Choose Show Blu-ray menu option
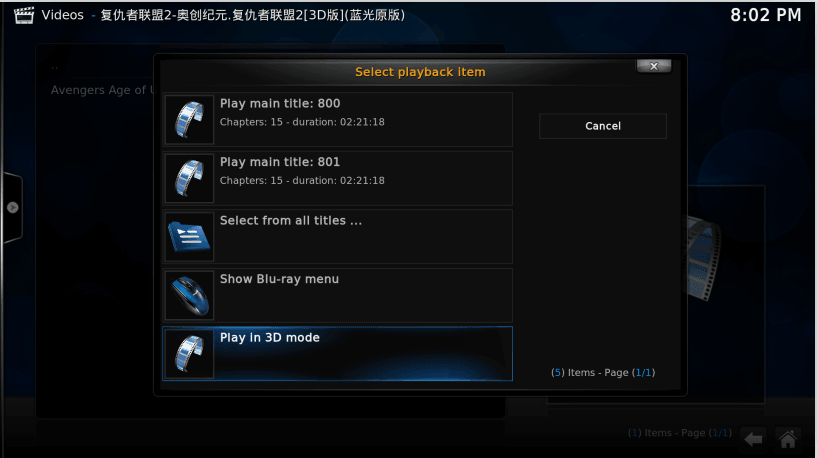818x458 pixels. (x=338, y=295)
